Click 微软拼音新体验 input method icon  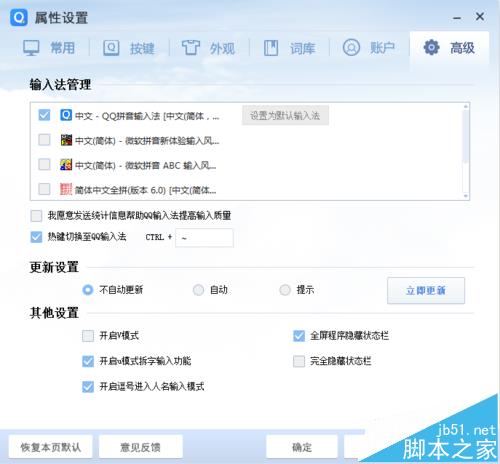coord(66,140)
